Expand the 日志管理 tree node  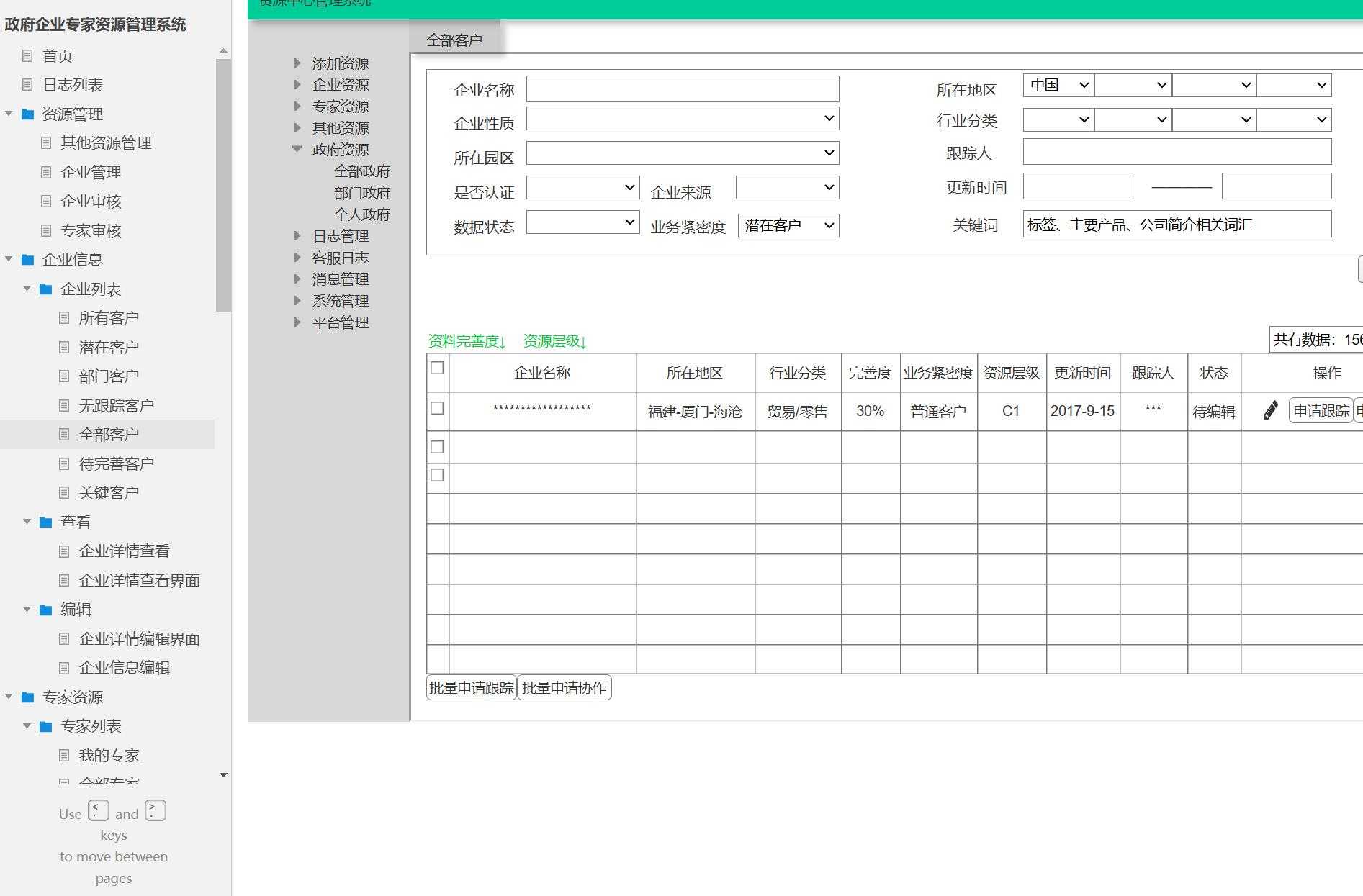coord(297,236)
